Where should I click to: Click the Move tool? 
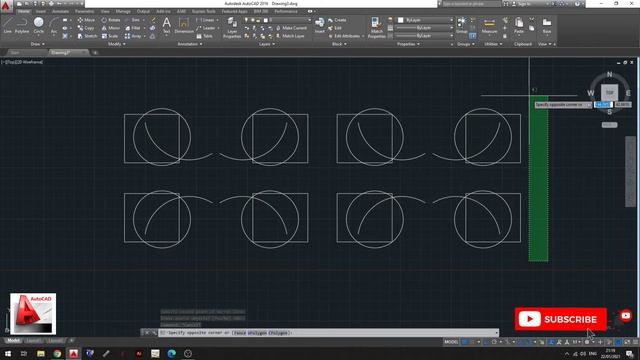point(86,20)
